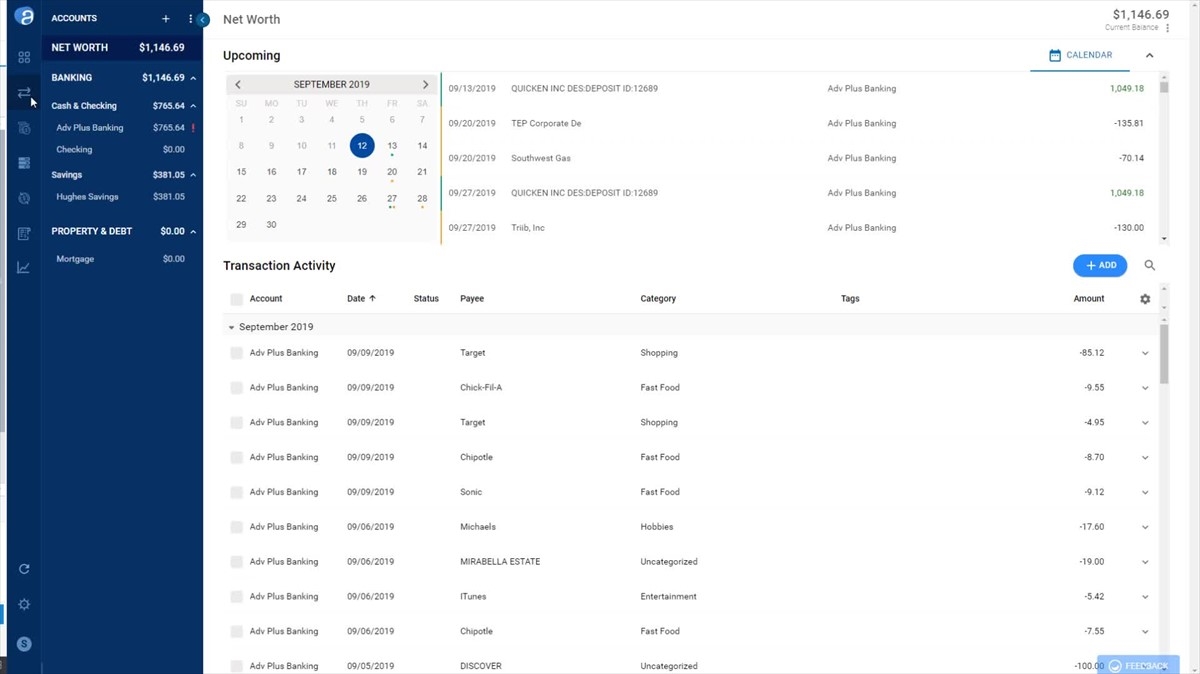Add a new account with plus icon
The width and height of the screenshot is (1200, 674).
point(166,19)
